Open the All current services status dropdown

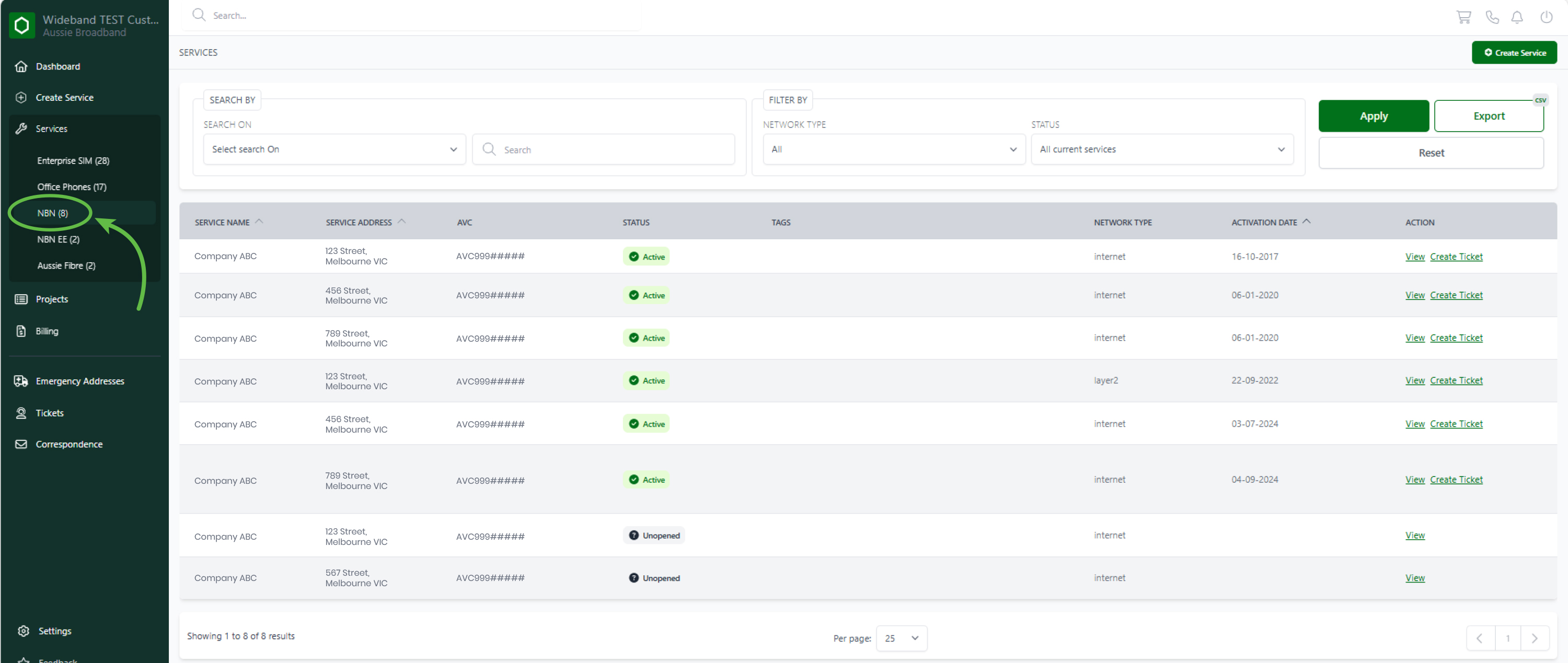click(1161, 149)
